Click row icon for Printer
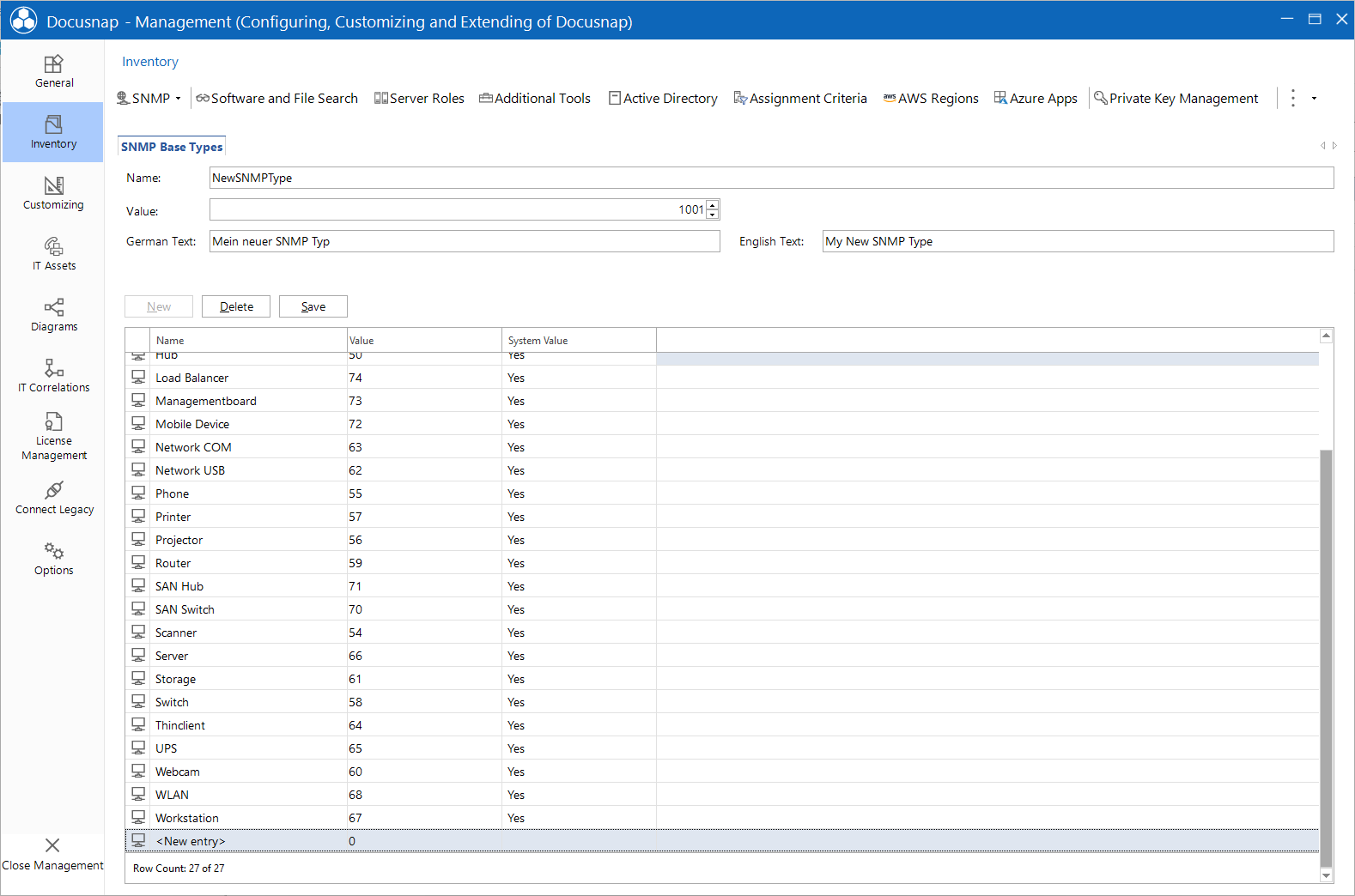The height and width of the screenshot is (896, 1355). tap(138, 516)
